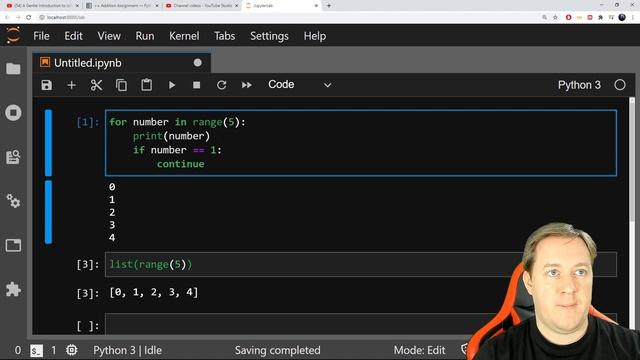640x360 pixels.
Task: Click 'Saving completed' status text
Action: (278, 350)
